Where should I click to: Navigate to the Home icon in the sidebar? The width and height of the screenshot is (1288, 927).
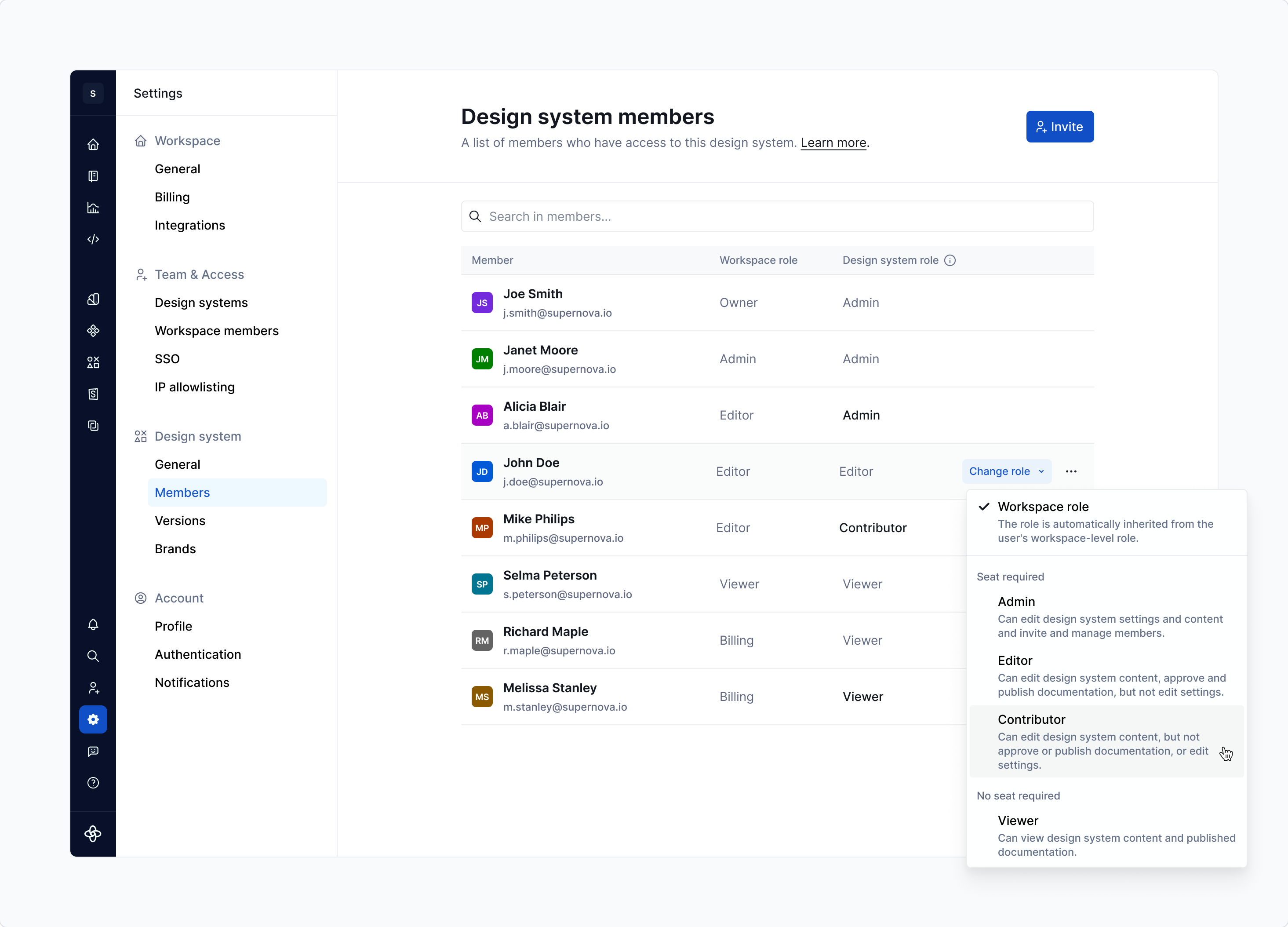pos(93,144)
